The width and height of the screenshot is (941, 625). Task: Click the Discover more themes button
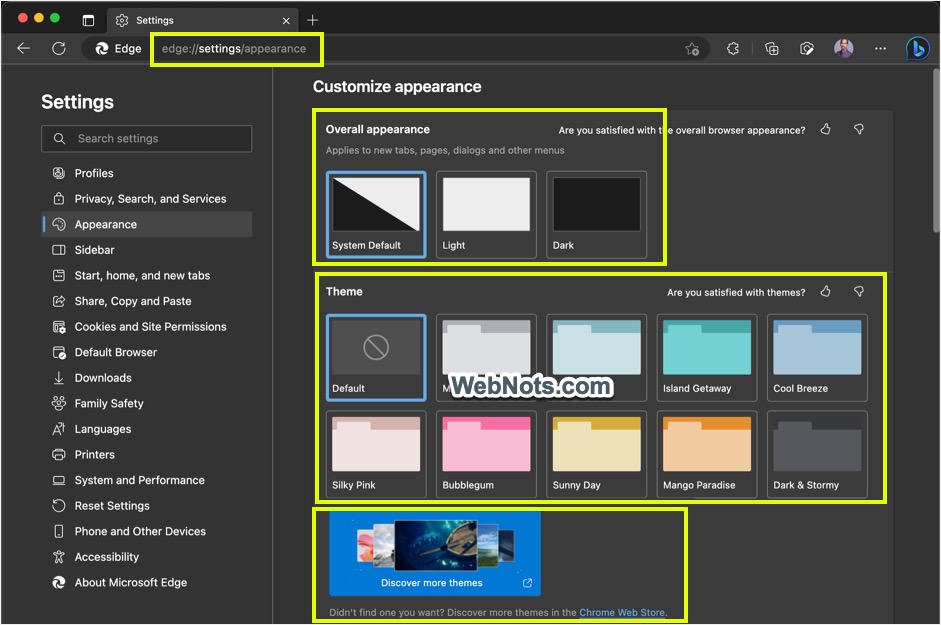(x=434, y=554)
